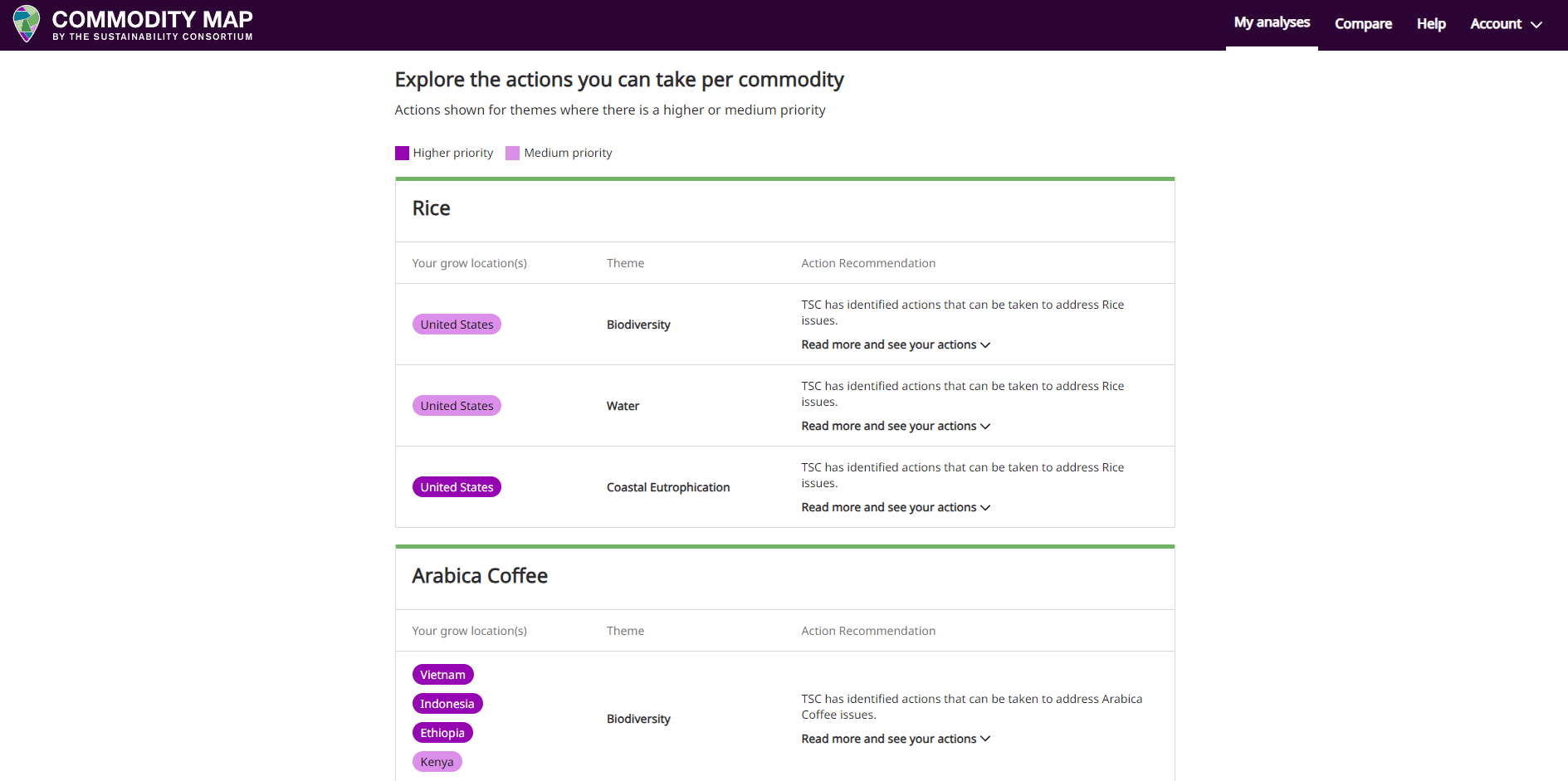Click United States tag in Biodiversity row
The height and width of the screenshot is (781, 1568).
tap(457, 325)
